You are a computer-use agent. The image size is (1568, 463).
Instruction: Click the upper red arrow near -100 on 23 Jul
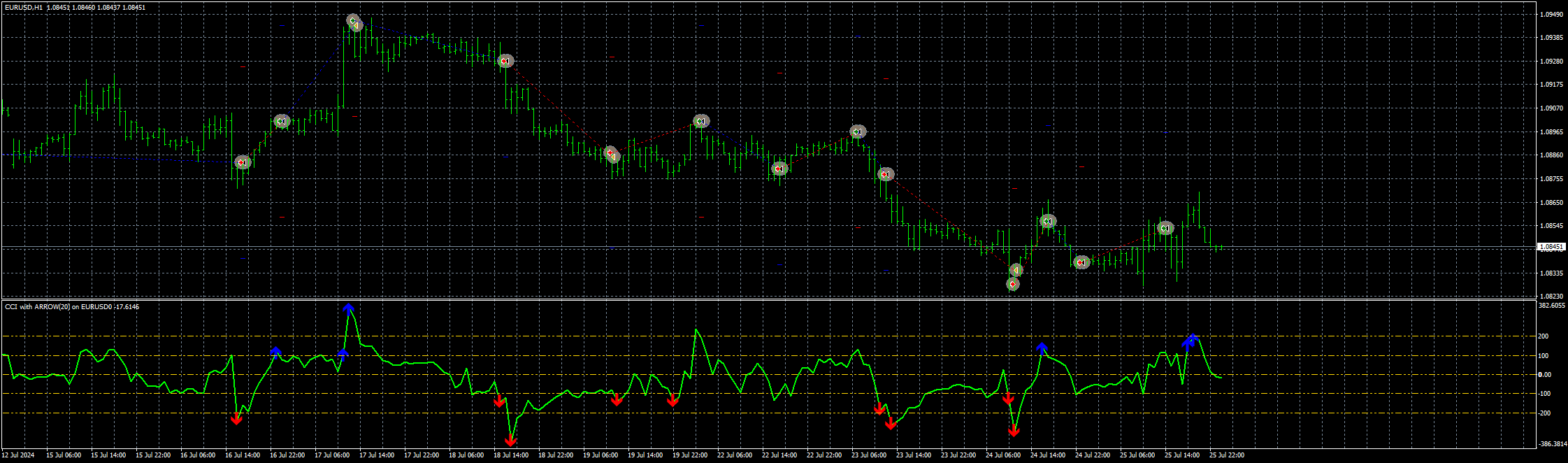coord(879,408)
